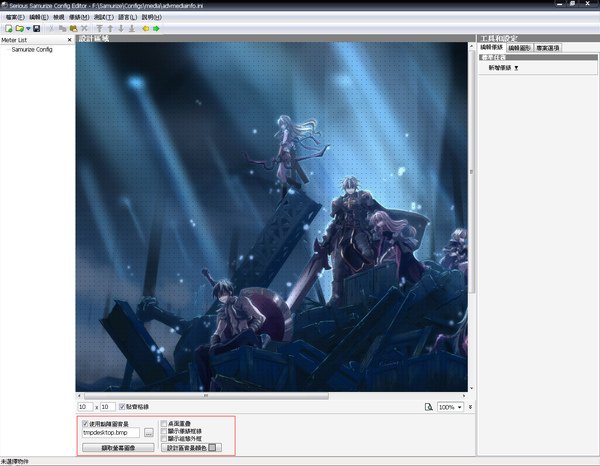Toggle the 顯示組態外框 checkbox
The image size is (600, 466).
coord(164,438)
